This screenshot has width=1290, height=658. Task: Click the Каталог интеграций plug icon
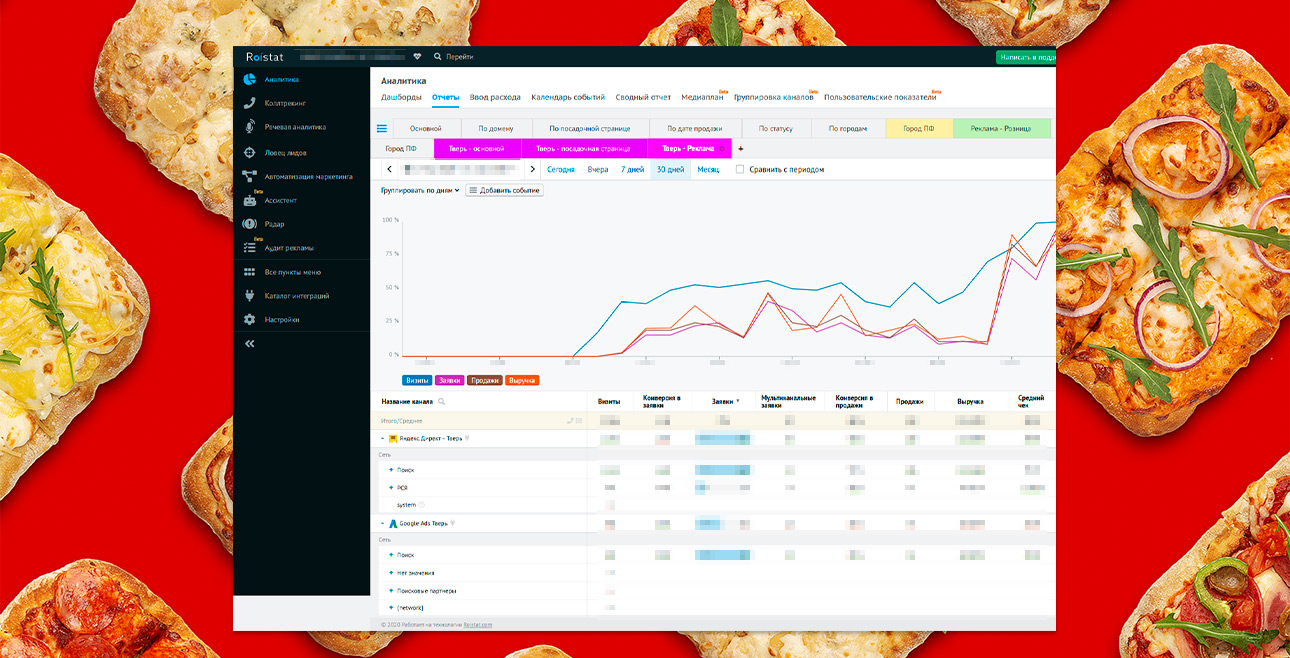[x=250, y=296]
